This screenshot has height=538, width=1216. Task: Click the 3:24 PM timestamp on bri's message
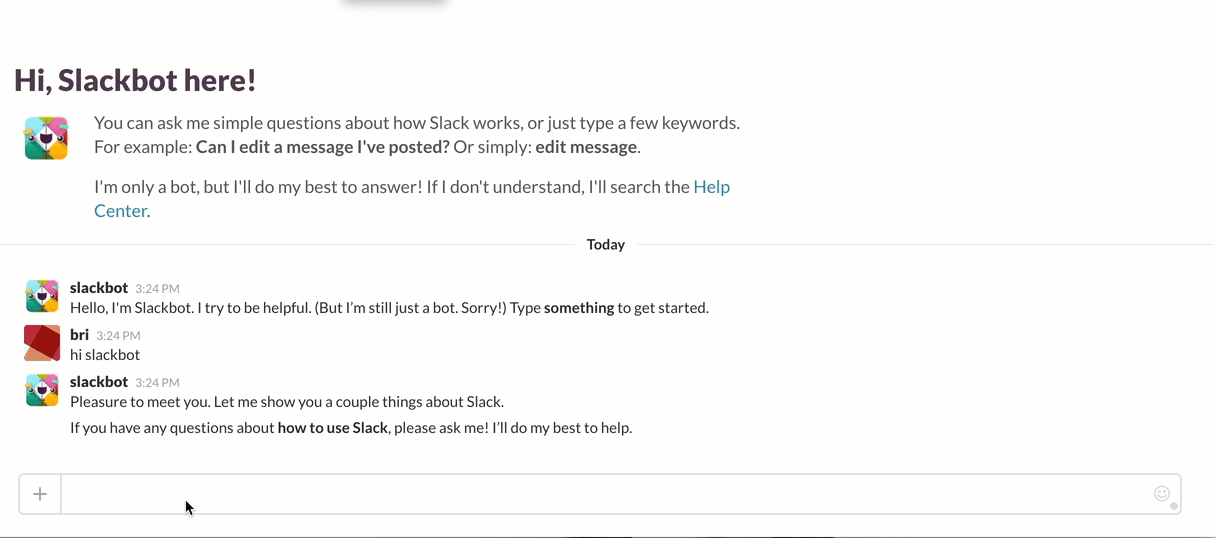click(118, 336)
